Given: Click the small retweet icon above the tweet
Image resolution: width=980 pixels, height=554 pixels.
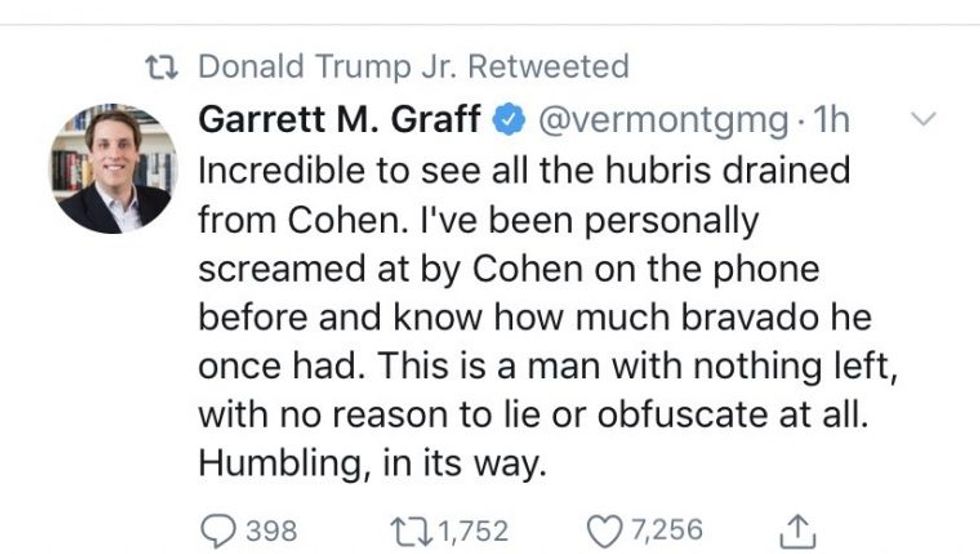Looking at the screenshot, I should [x=162, y=68].
